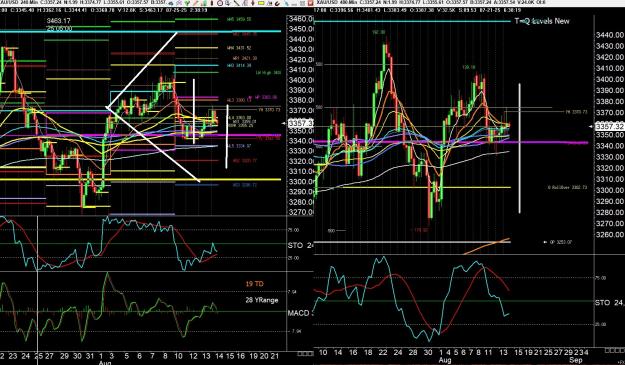Click the '3463.17' value in the left chart
625x365 pixels.
(x=59, y=21)
